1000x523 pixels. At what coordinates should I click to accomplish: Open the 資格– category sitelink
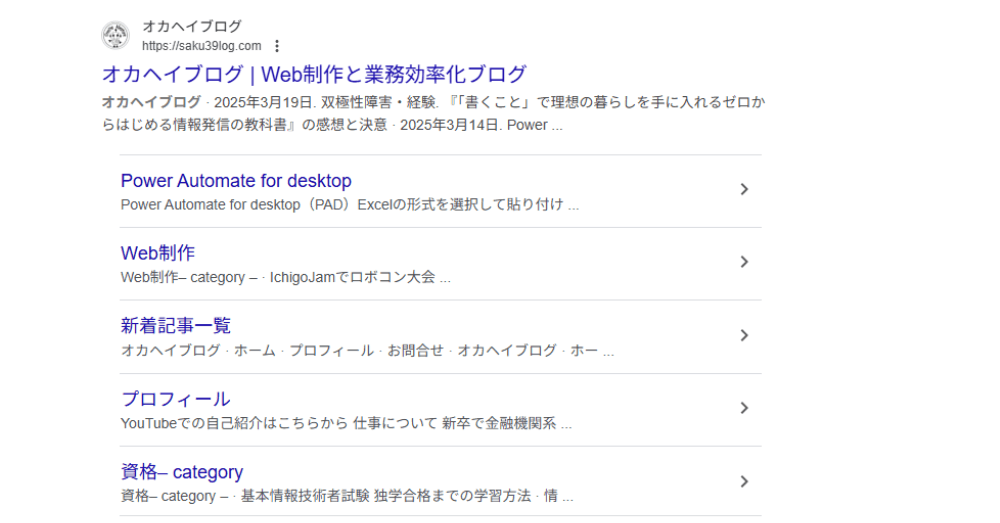(182, 472)
